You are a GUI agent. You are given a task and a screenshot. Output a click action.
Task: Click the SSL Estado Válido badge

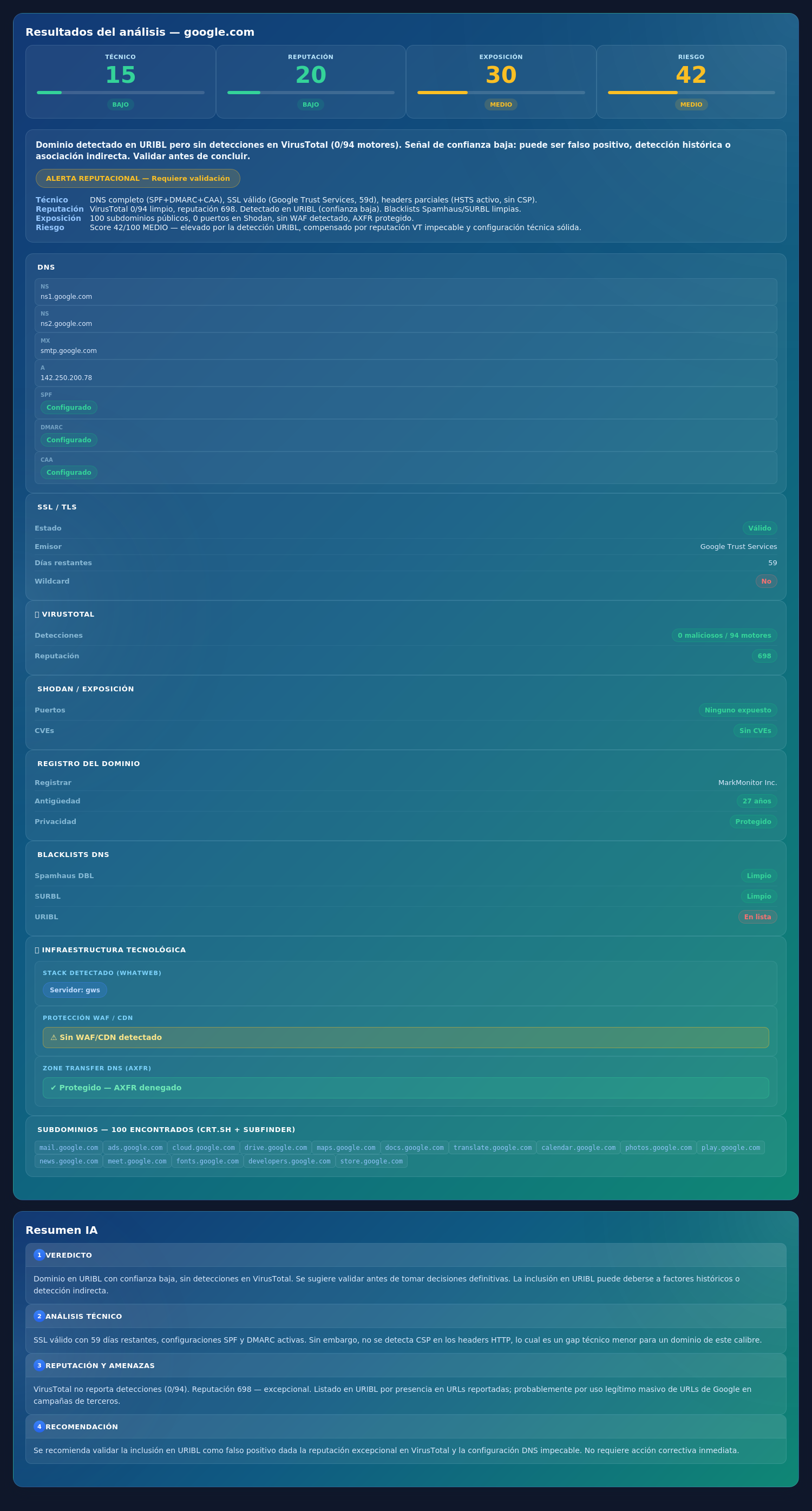pyautogui.click(x=760, y=528)
